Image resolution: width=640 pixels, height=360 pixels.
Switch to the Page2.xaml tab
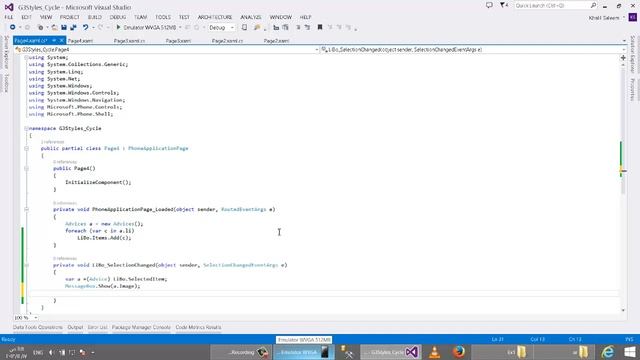pos(276,41)
